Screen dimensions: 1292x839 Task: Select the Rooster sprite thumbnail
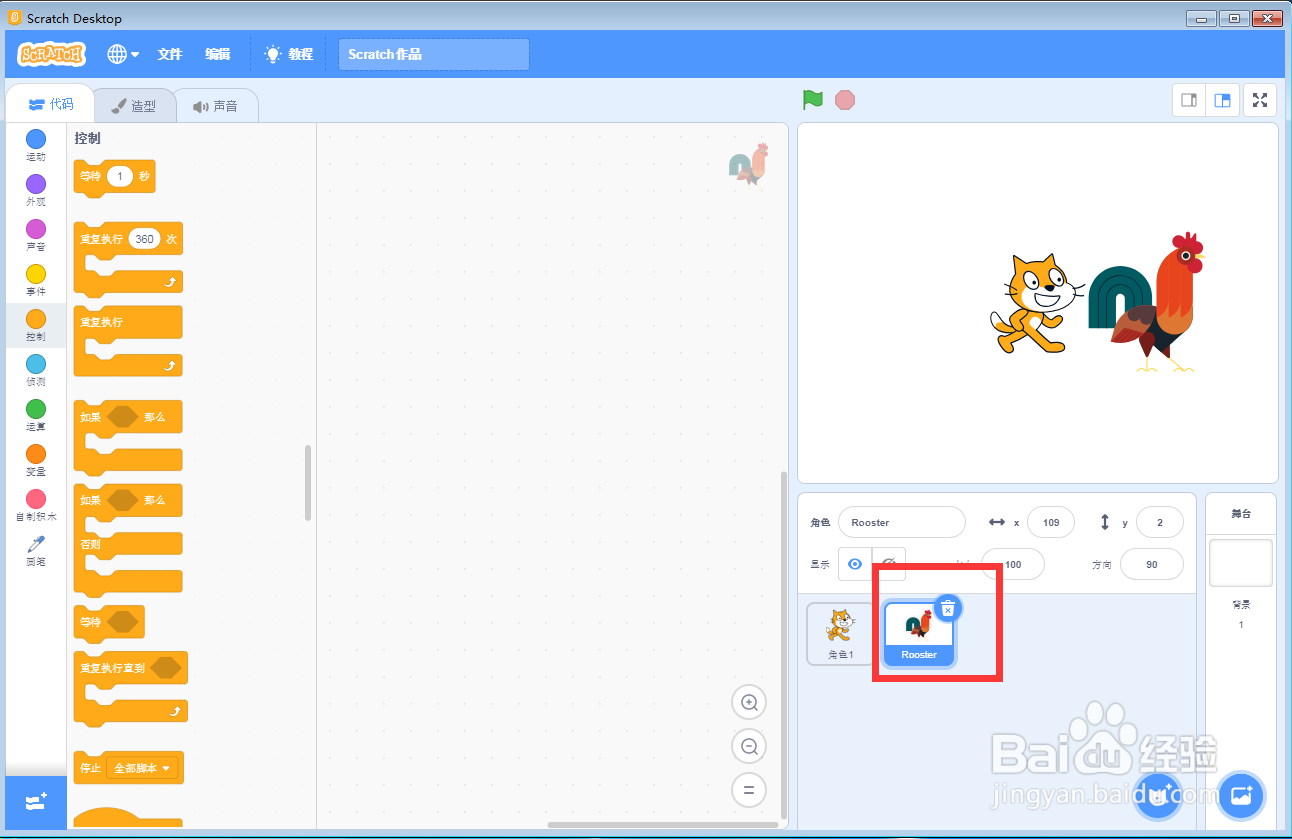(919, 634)
